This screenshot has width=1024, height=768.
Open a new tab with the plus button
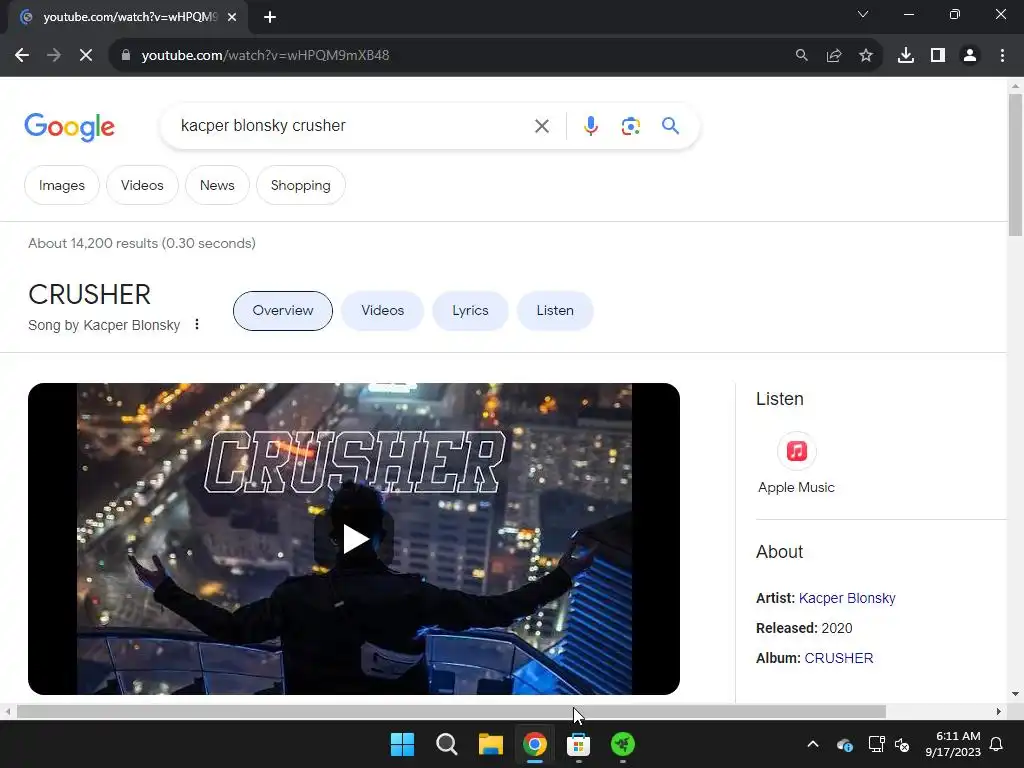(270, 17)
